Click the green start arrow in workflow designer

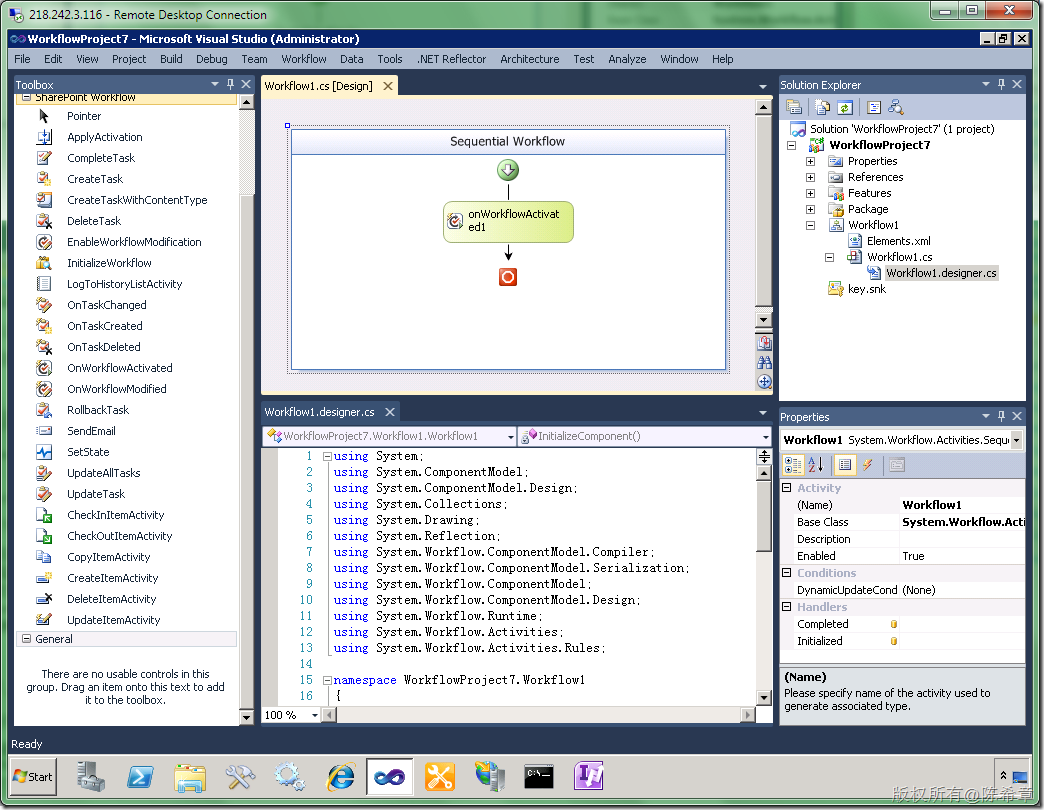pos(508,170)
